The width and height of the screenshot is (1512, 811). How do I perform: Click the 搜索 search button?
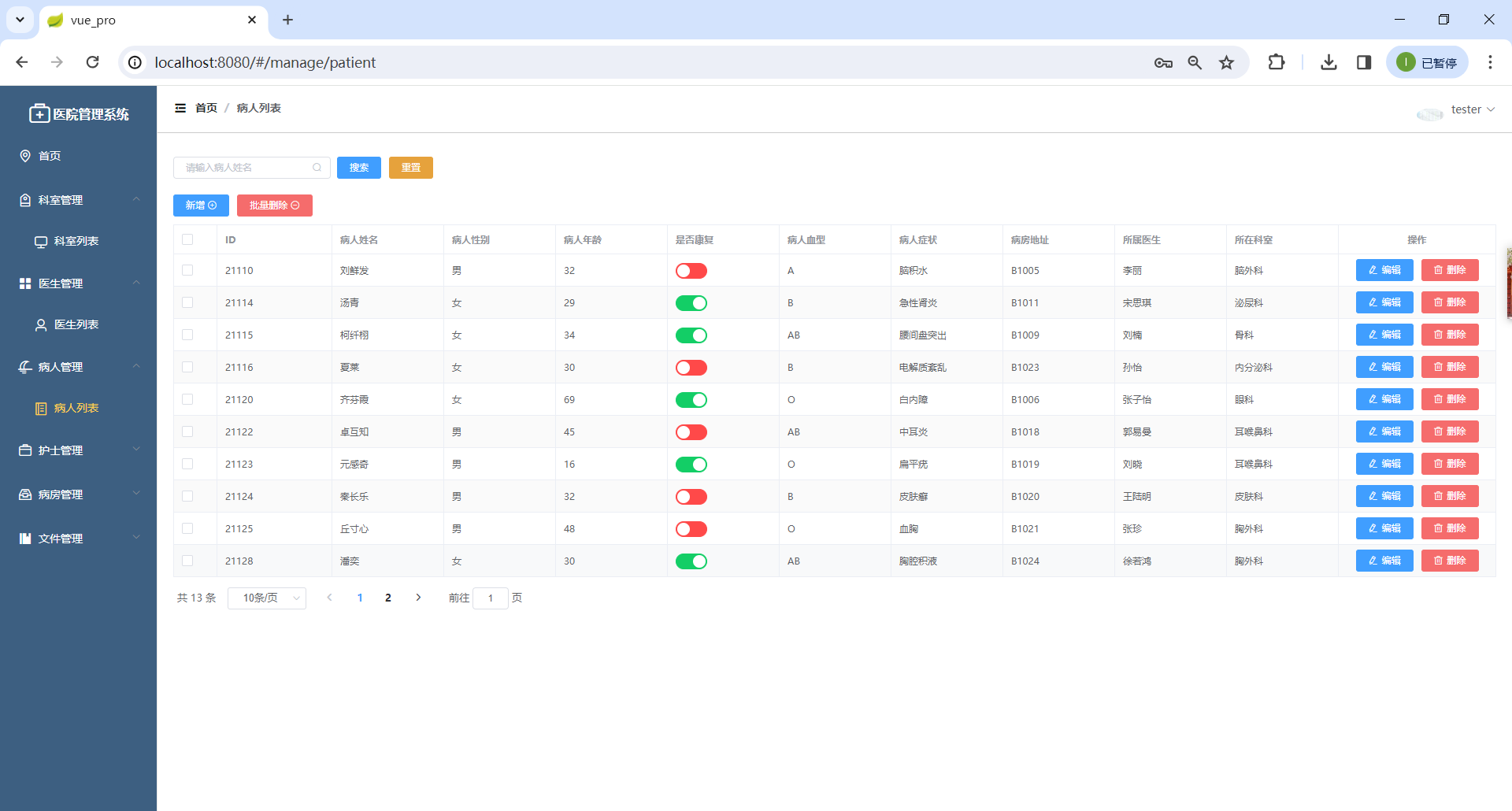click(359, 168)
